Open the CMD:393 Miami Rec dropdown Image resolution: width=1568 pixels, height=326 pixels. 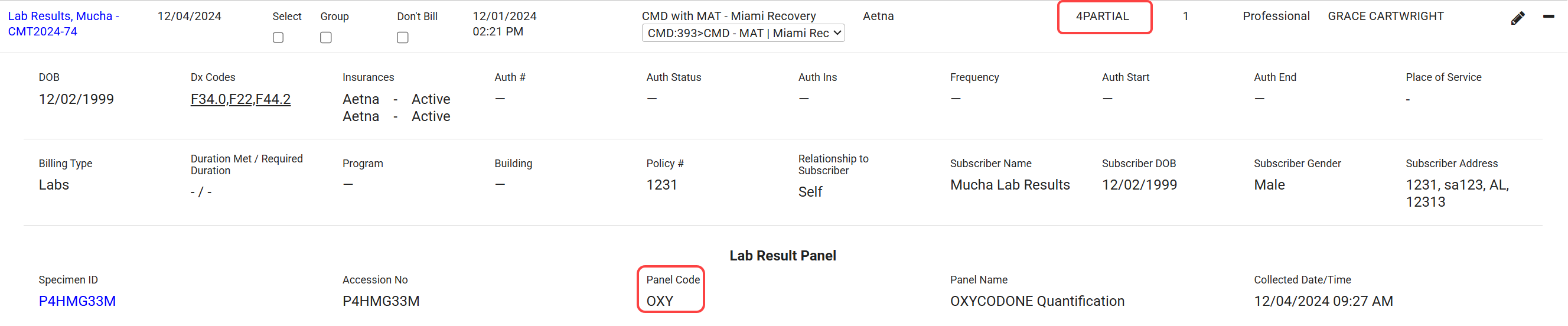[742, 34]
